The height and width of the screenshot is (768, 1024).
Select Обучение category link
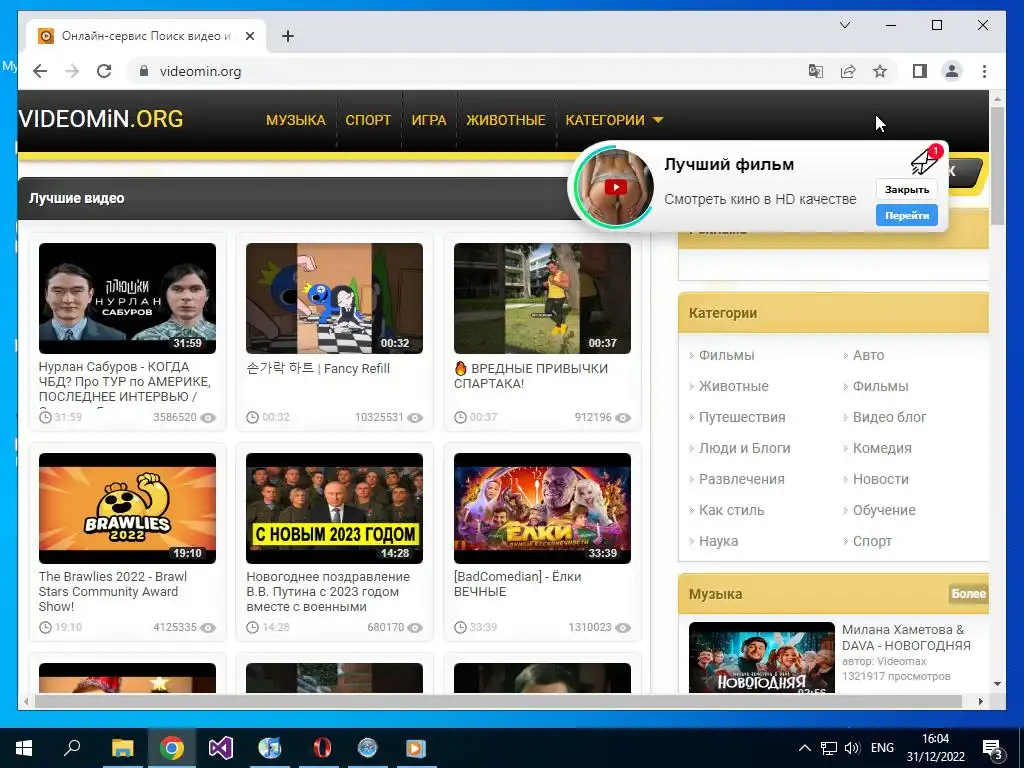[x=884, y=510]
